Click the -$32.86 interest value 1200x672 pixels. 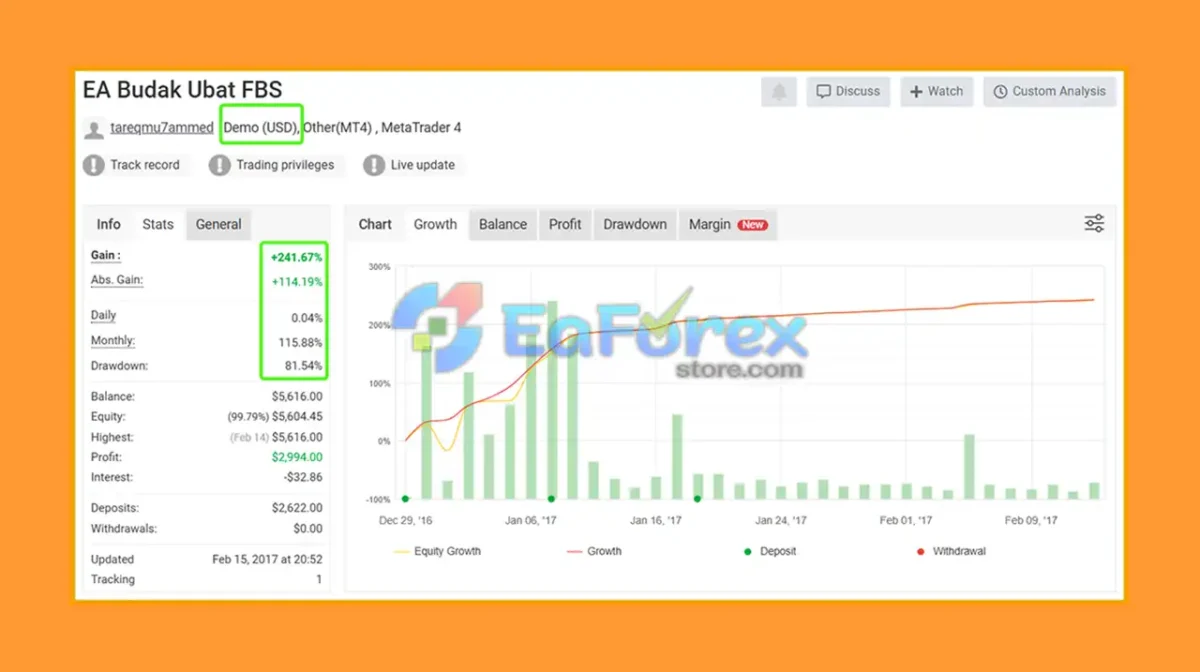(x=304, y=478)
